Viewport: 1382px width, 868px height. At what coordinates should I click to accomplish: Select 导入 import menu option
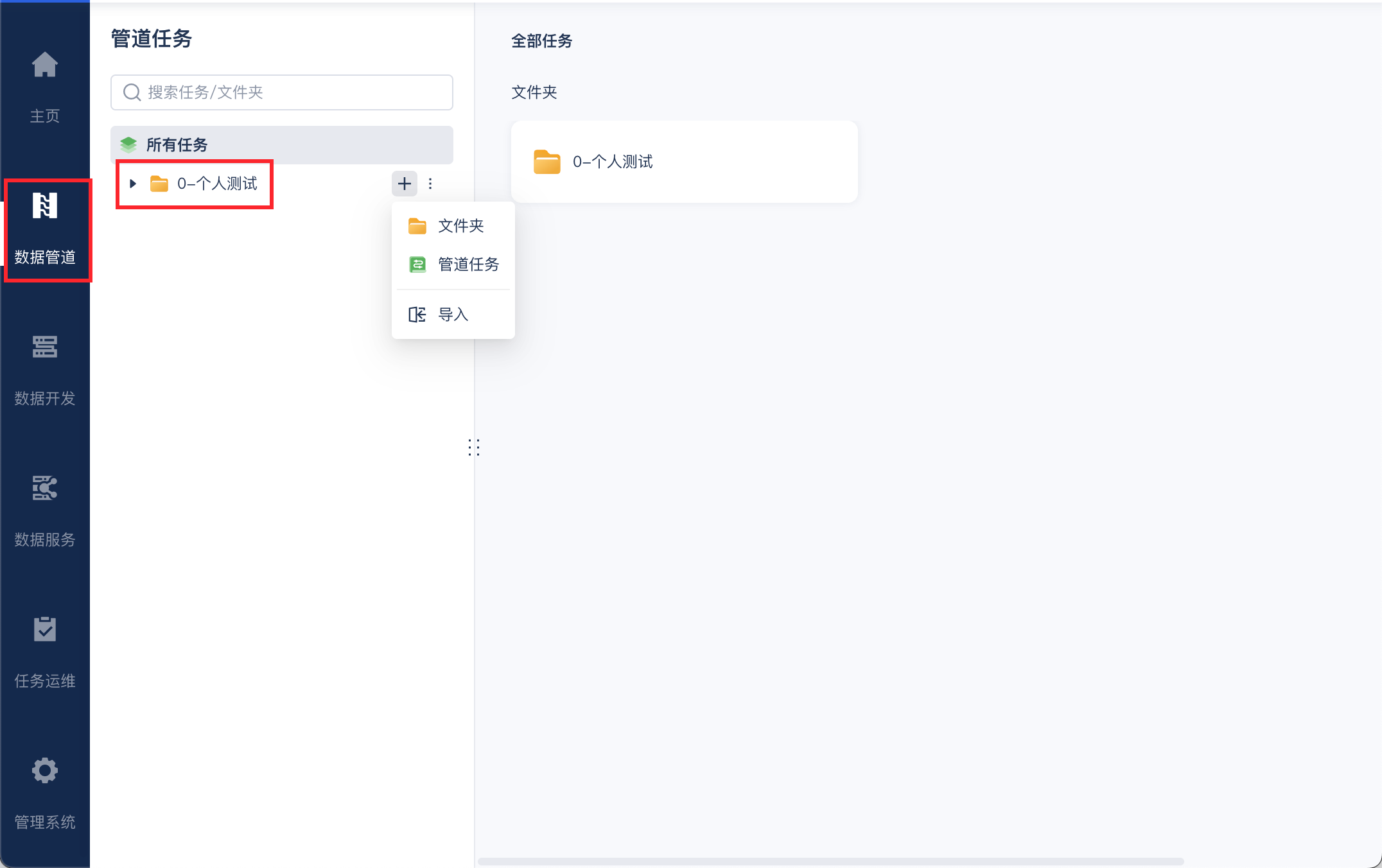tap(453, 315)
